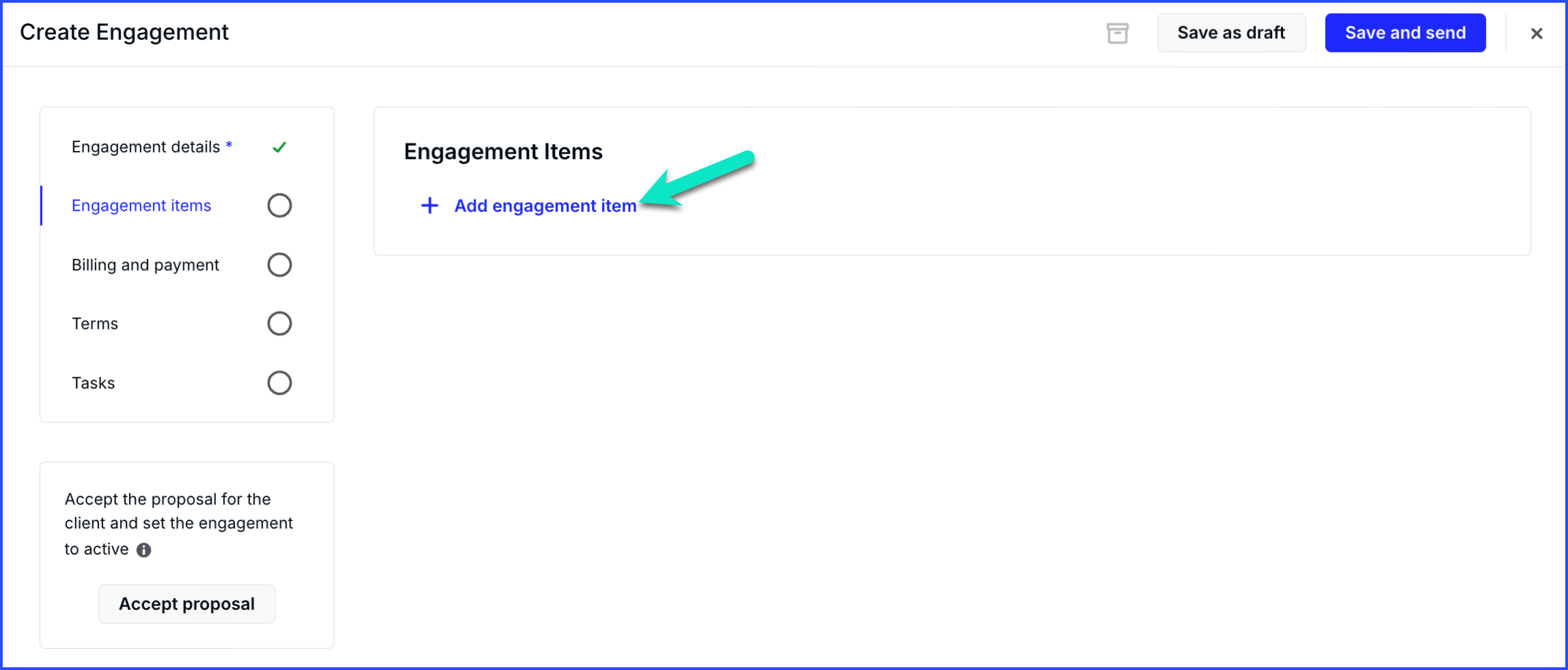Click the plus icon beside Add engagement item

[429, 206]
